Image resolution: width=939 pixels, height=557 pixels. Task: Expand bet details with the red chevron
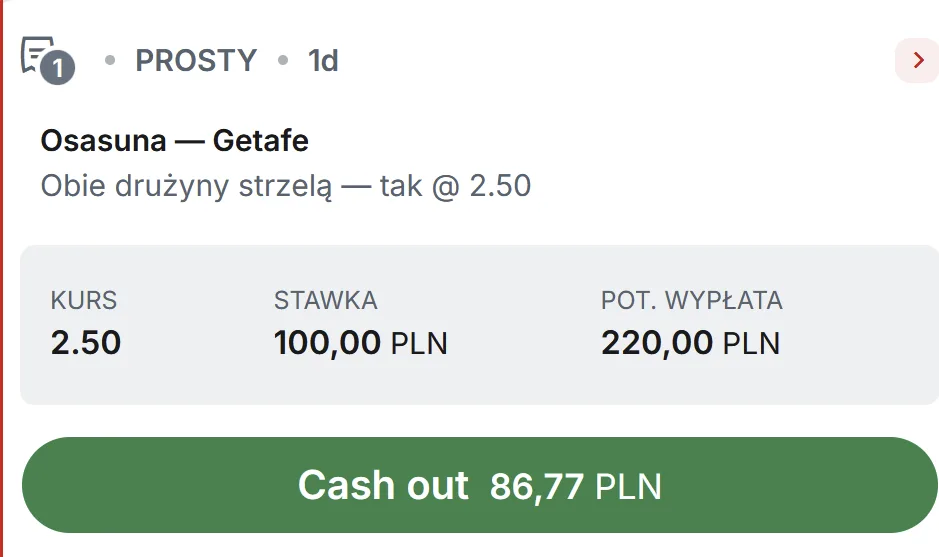pyautogui.click(x=916, y=61)
